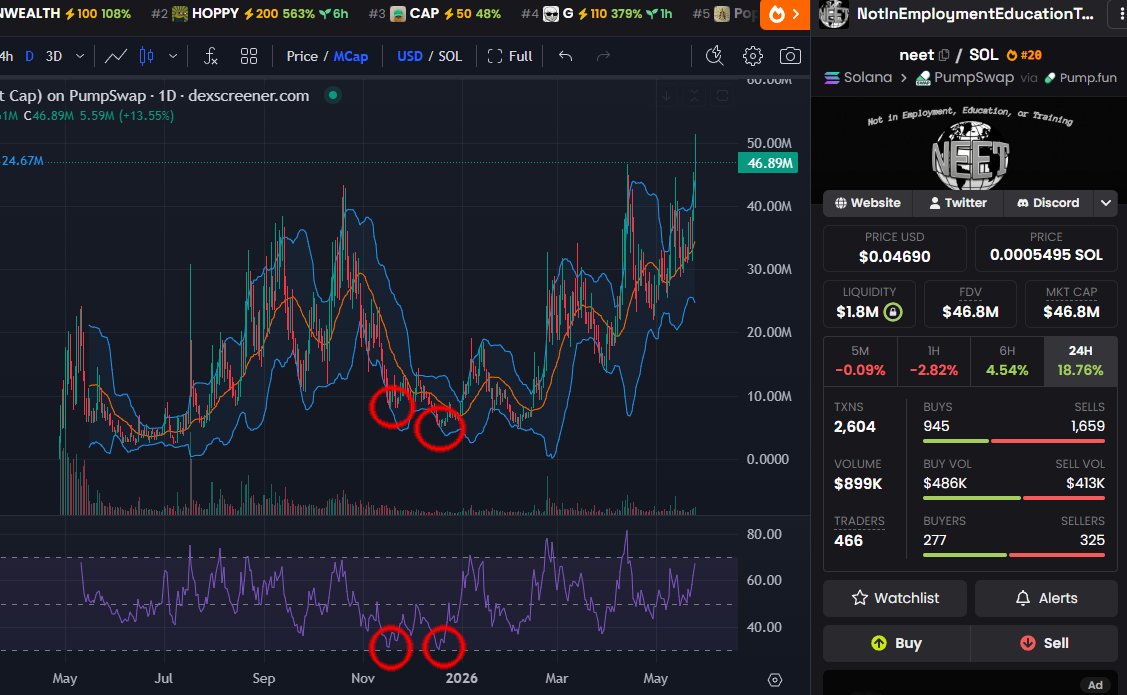1127x695 pixels.
Task: Open chart settings gear icon
Action: [x=753, y=56]
